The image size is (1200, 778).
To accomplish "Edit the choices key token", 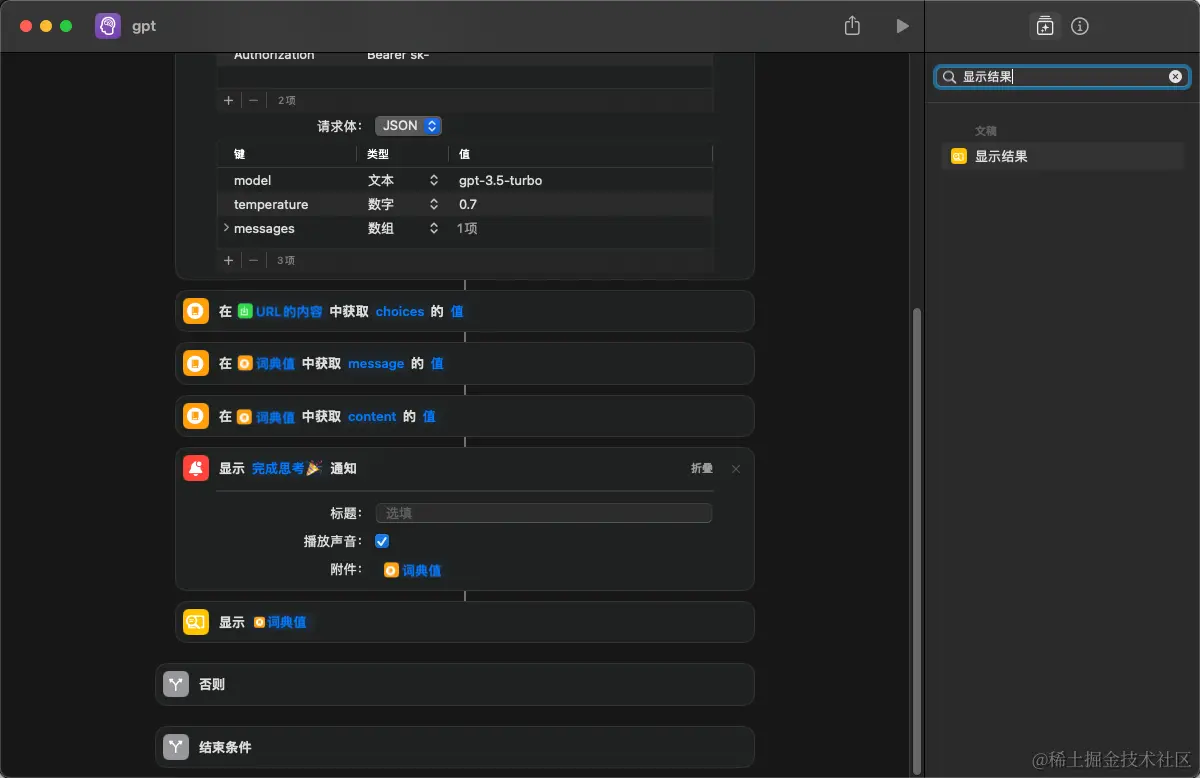I will point(400,312).
